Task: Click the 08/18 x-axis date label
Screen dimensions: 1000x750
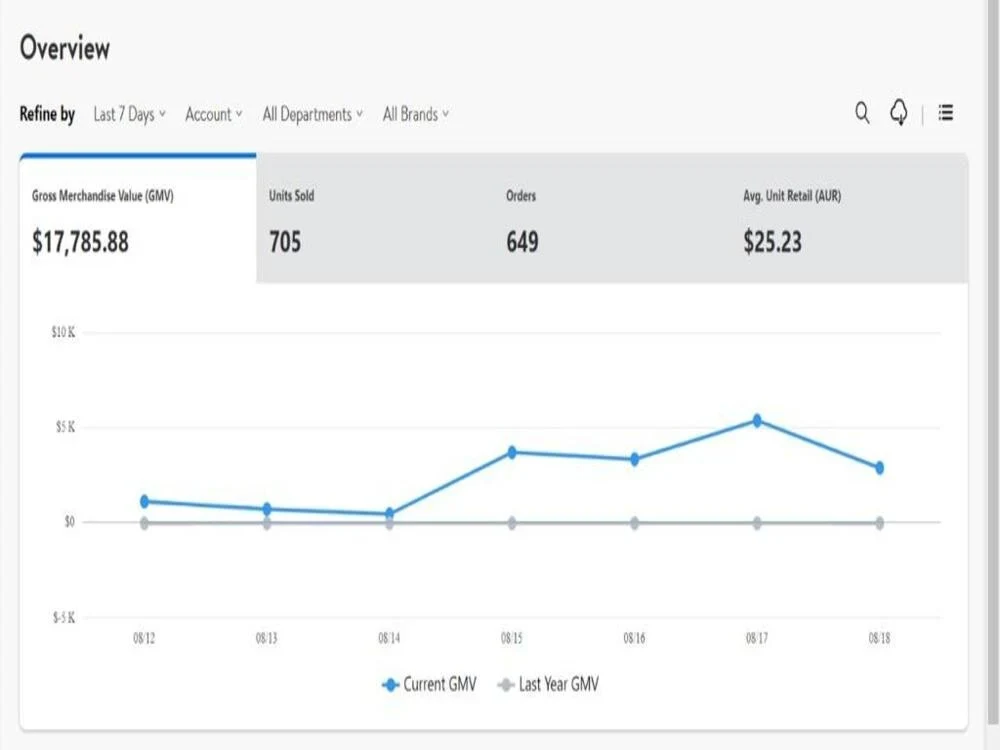Action: point(879,638)
